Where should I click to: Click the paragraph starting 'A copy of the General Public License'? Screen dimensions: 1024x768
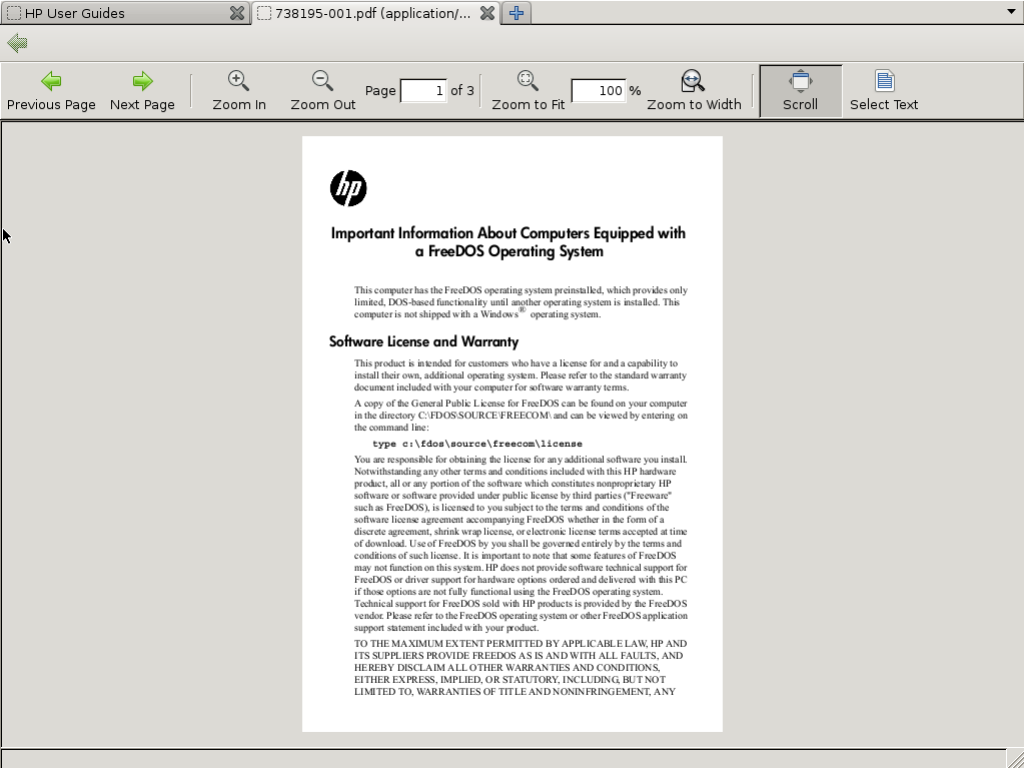[520, 415]
